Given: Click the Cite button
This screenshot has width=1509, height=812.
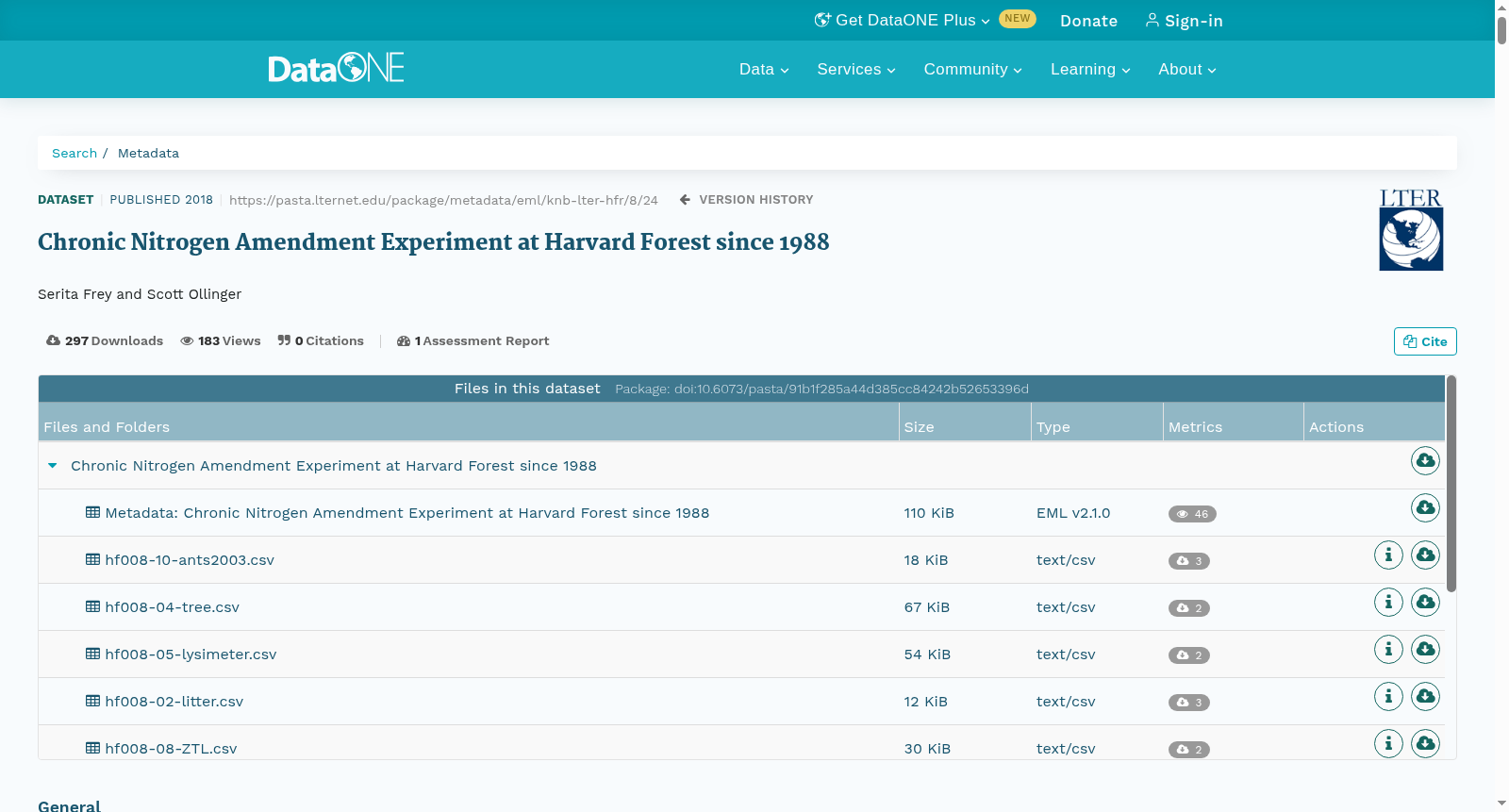Looking at the screenshot, I should click(x=1425, y=341).
